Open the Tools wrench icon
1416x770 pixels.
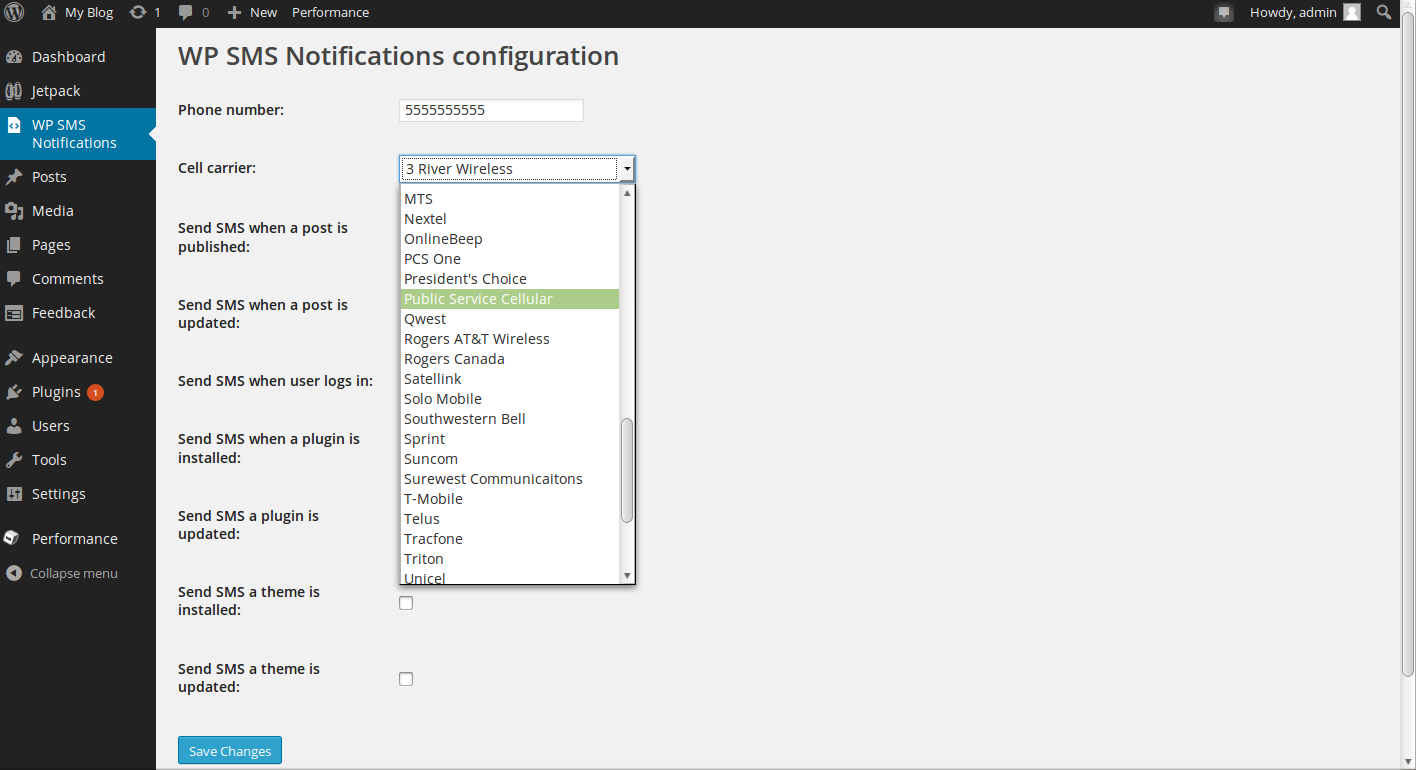click(14, 460)
